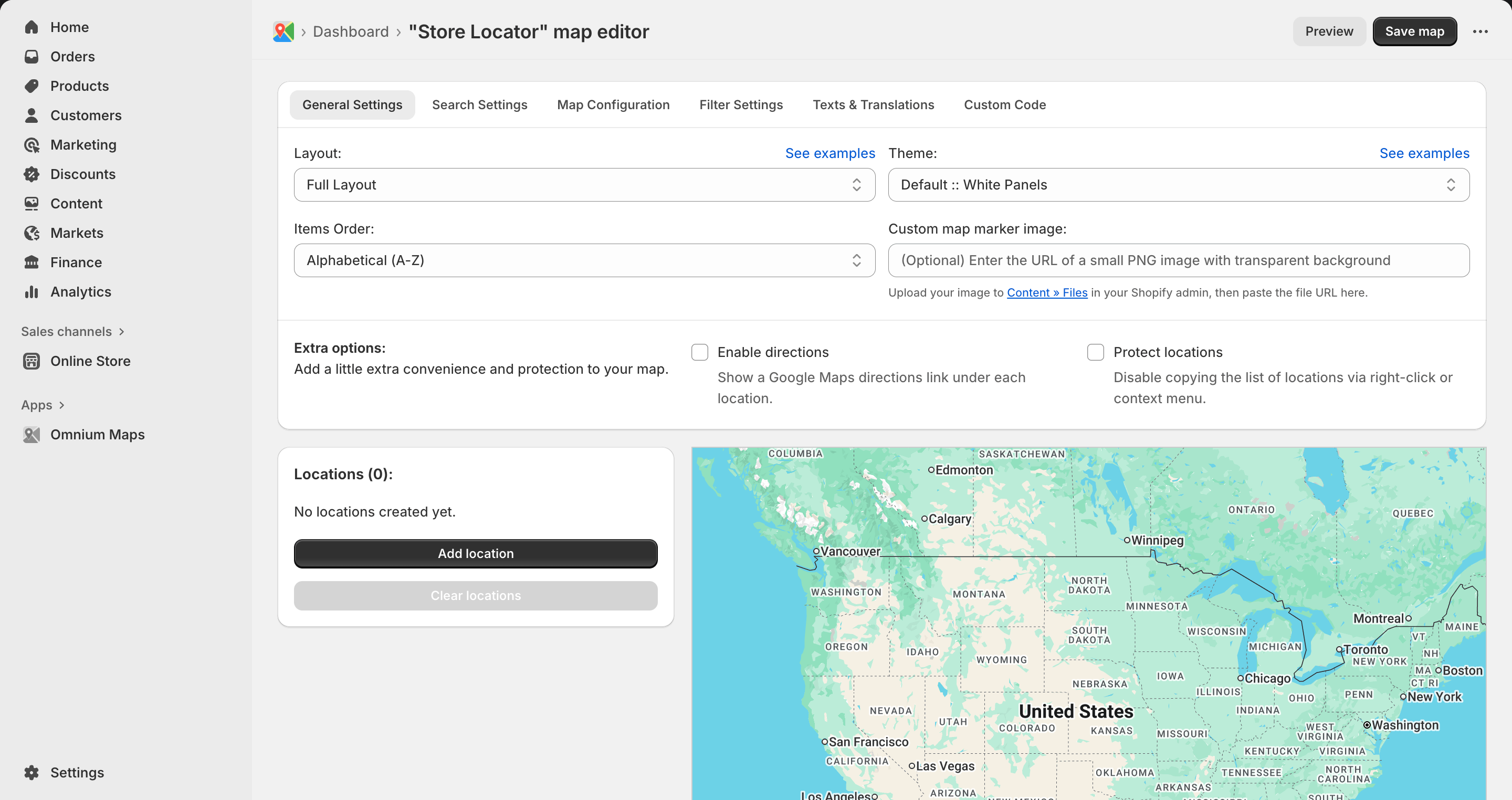This screenshot has width=1512, height=800.
Task: Open the Texts & Translations tab
Action: tap(874, 104)
